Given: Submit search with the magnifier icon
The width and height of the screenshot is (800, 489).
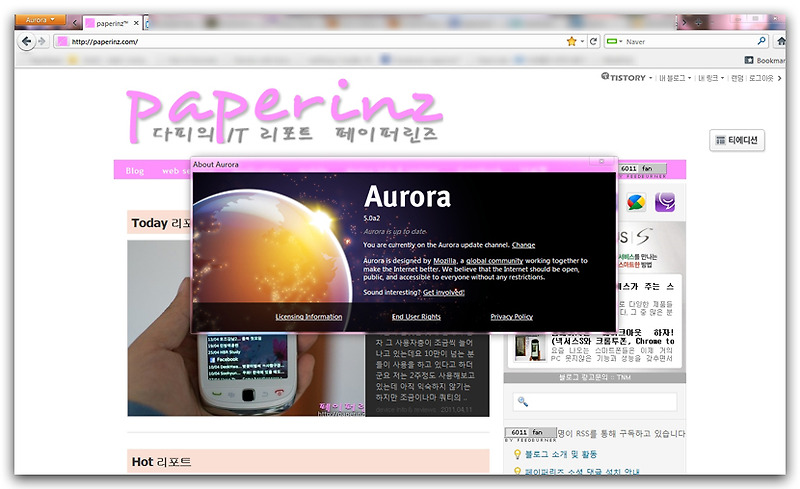Looking at the screenshot, I should [x=762, y=41].
